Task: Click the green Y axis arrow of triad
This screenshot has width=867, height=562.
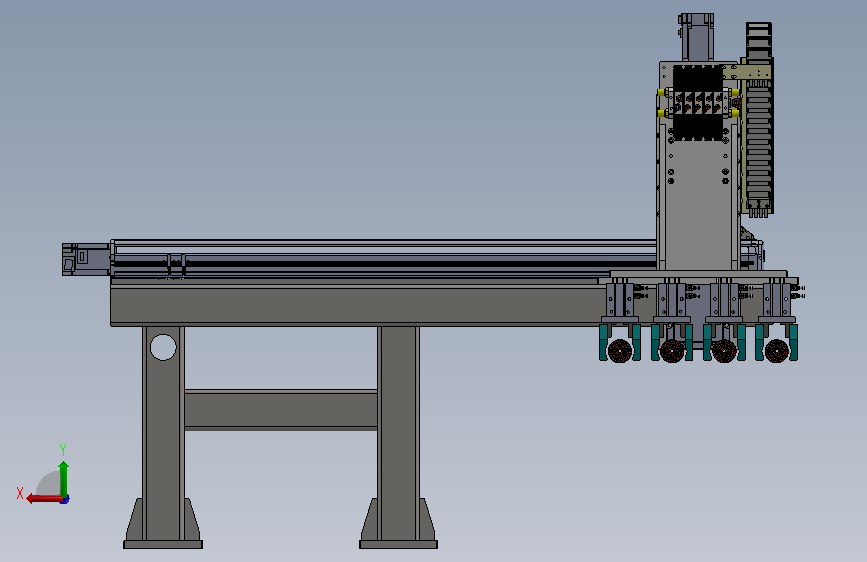Action: pos(64,478)
